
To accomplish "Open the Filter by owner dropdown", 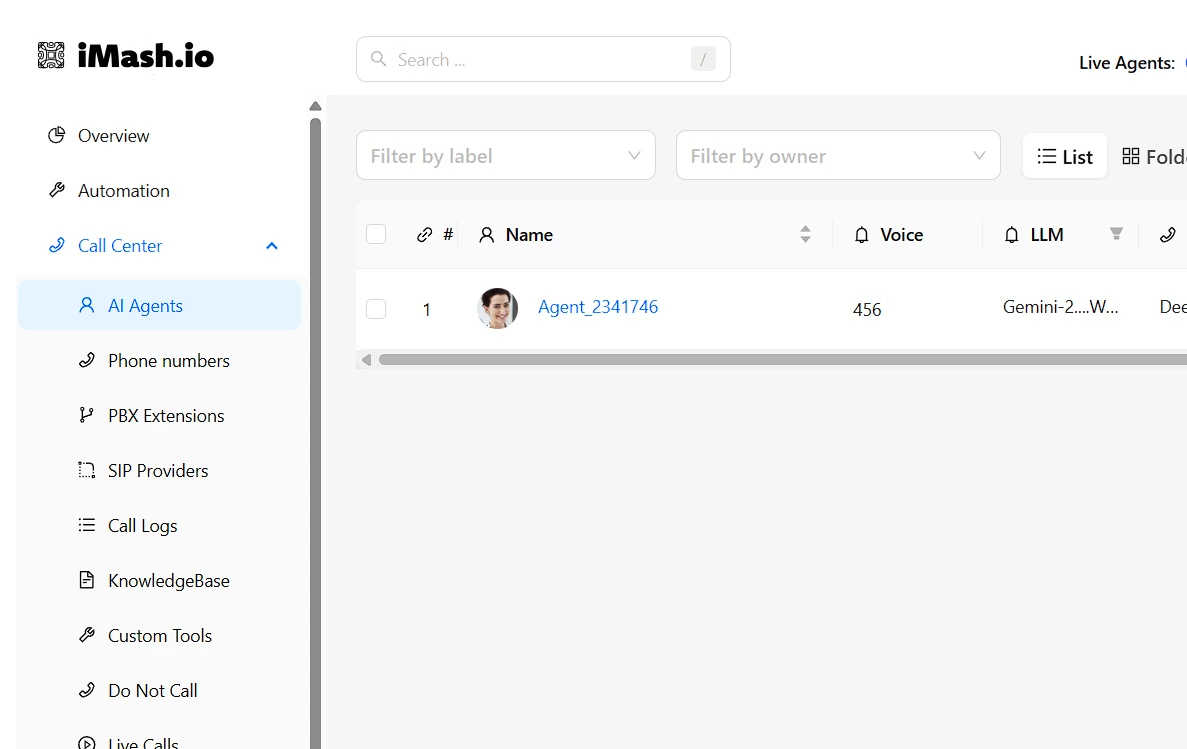I will (x=837, y=156).
